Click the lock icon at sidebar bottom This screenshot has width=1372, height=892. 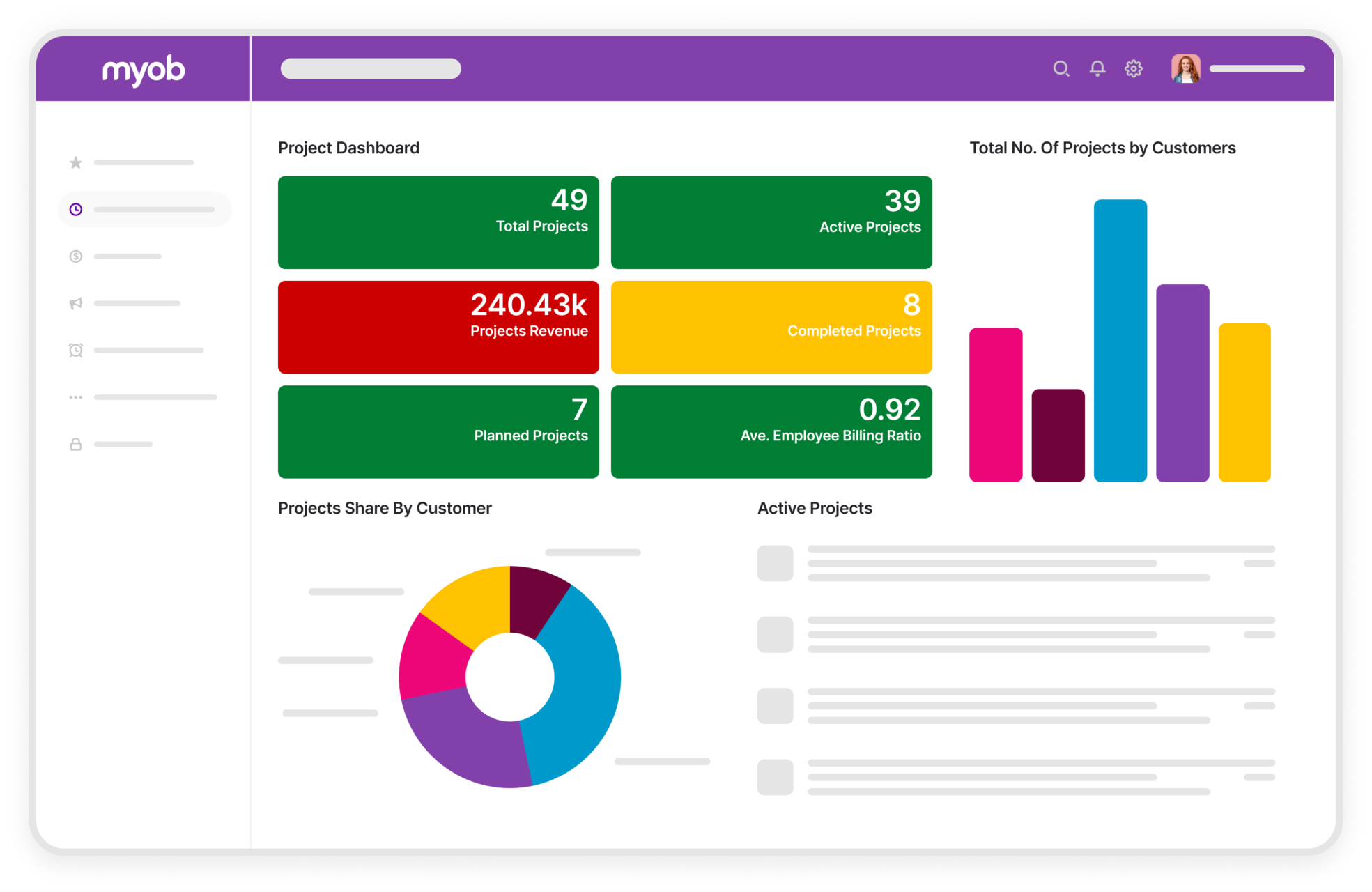75,444
